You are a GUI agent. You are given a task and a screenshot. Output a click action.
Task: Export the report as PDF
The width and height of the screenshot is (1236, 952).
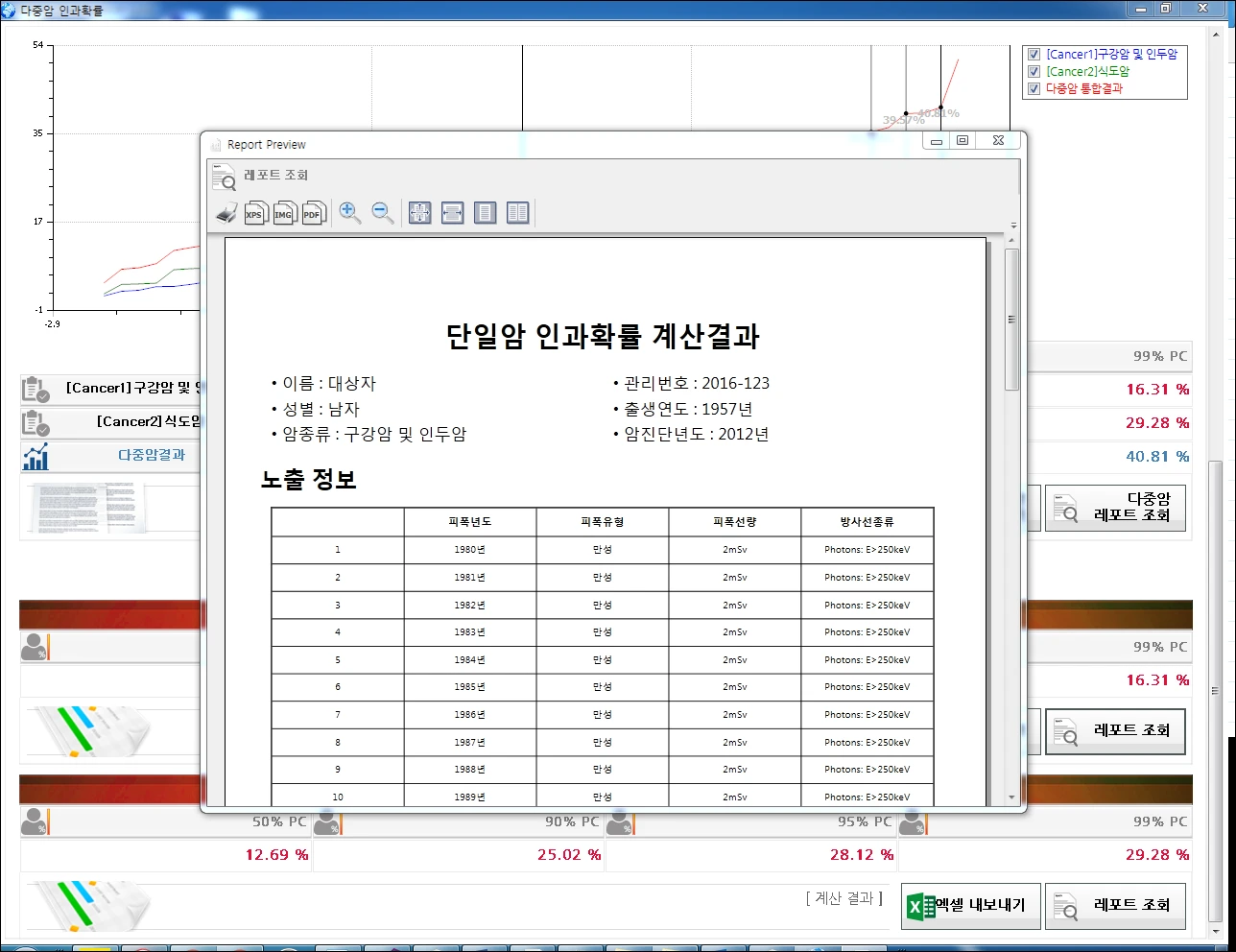coord(313,213)
